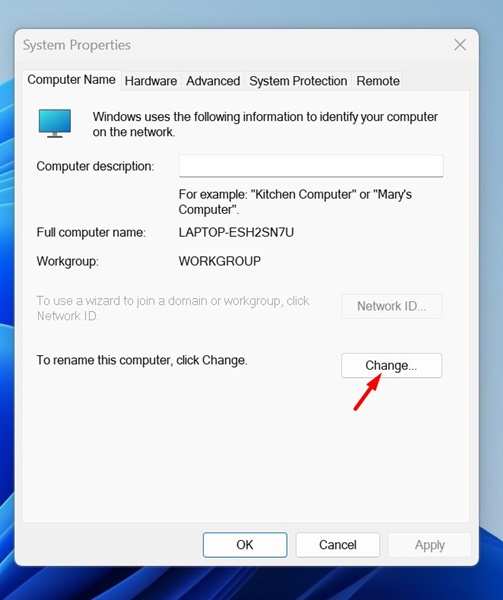Click the Change... button
The image size is (503, 600).
[391, 365]
